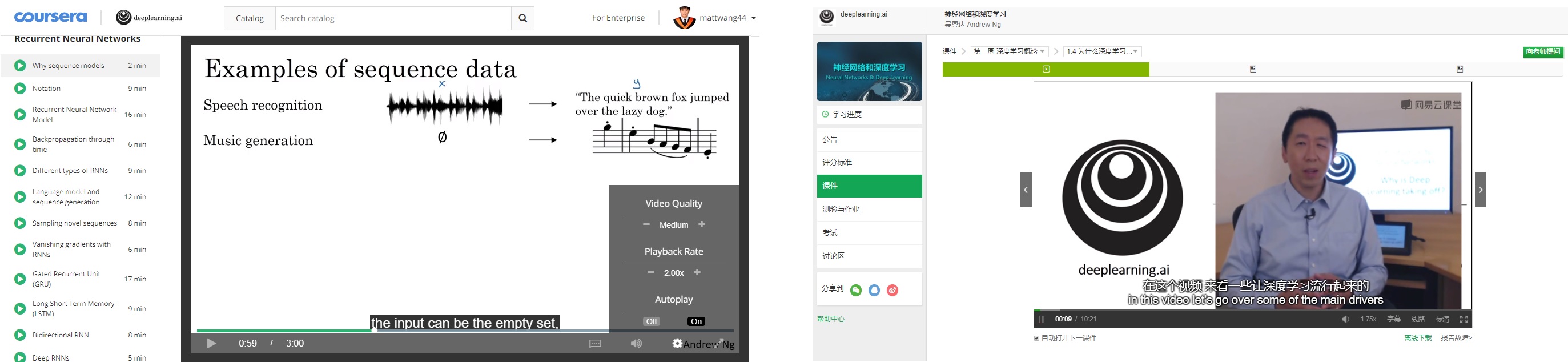Open 讨论区 sidebar item
The image size is (1568, 362).
869,256
